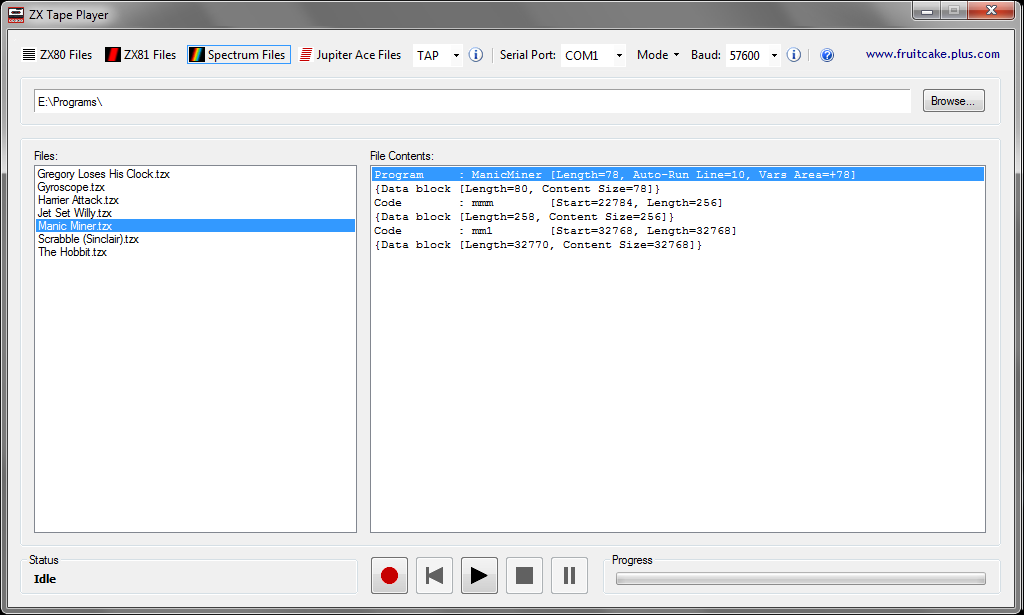Click the info icon next to TAP dropdown
Viewport: 1024px width, 615px height.
(x=476, y=55)
